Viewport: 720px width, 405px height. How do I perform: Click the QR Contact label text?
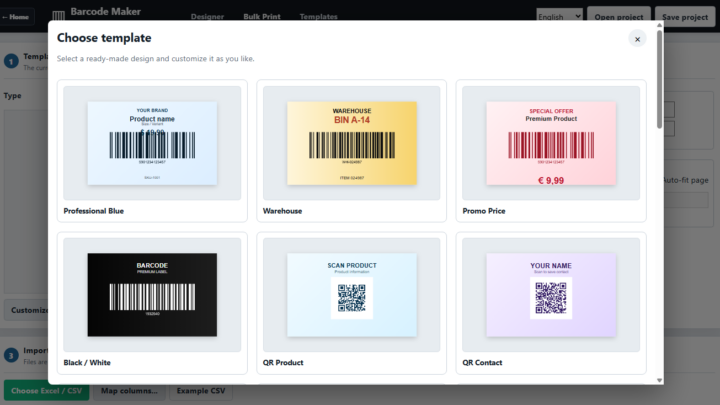coord(482,362)
